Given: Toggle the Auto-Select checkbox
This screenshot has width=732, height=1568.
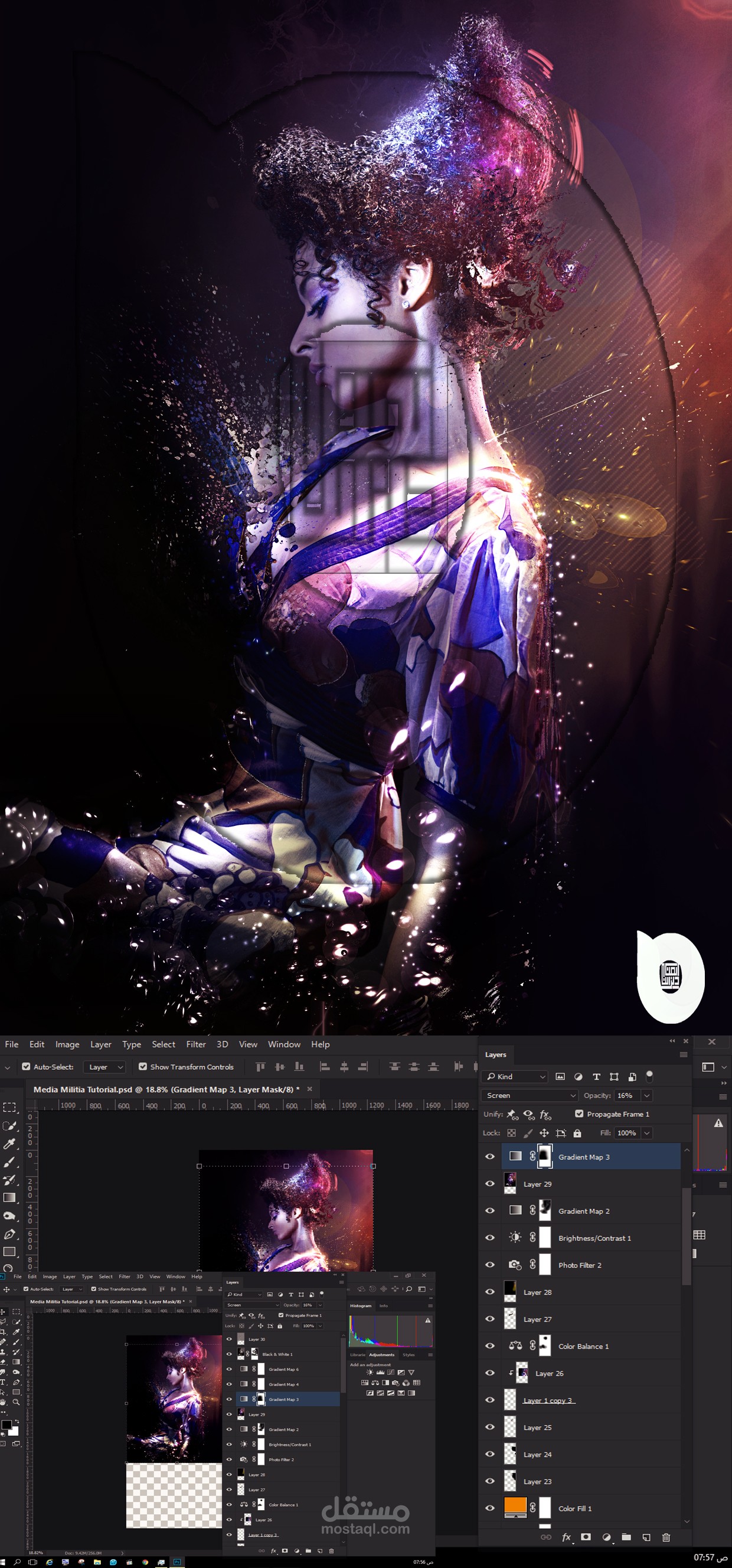Looking at the screenshot, I should [x=26, y=1067].
